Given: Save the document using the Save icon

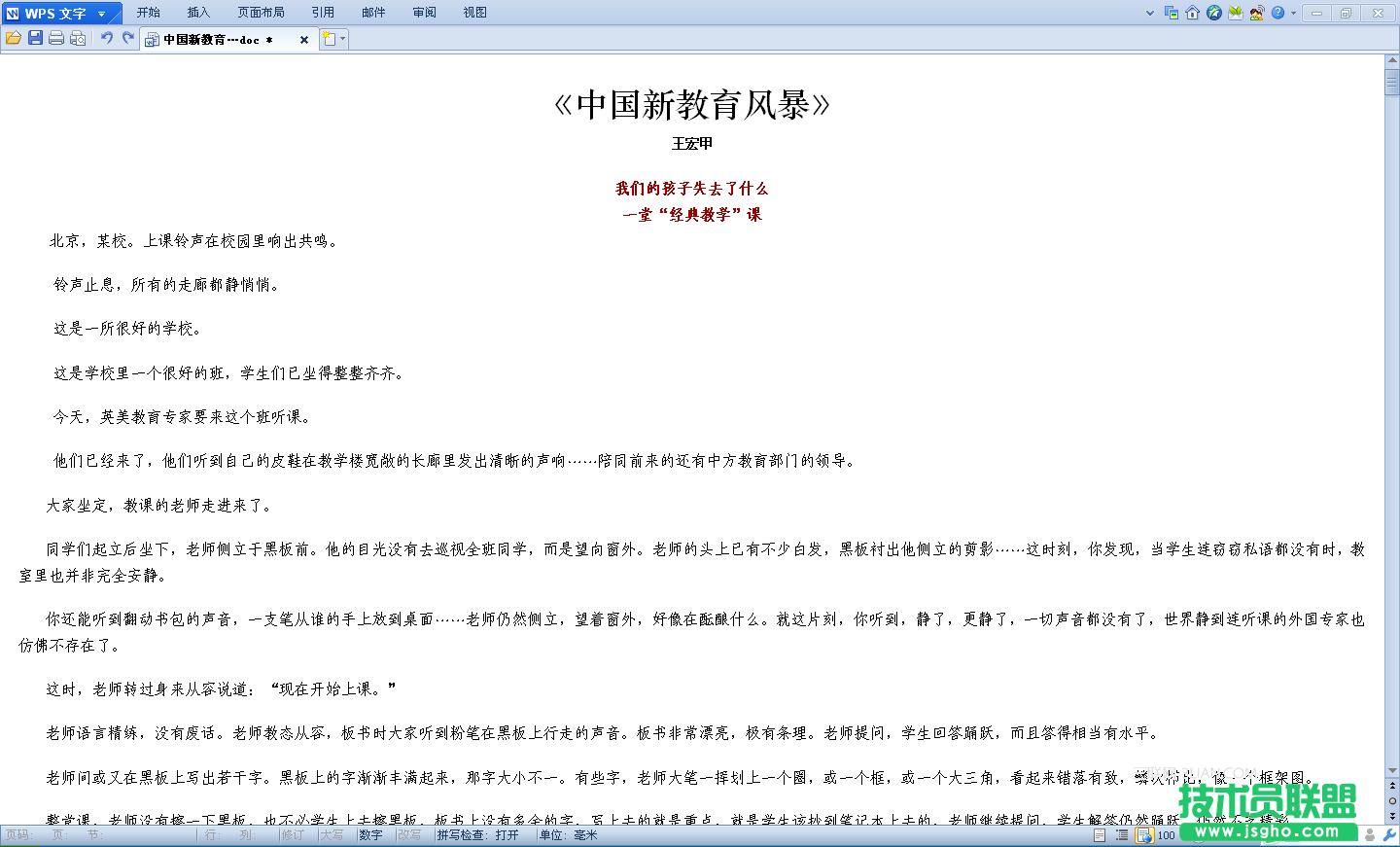Looking at the screenshot, I should pos(35,38).
